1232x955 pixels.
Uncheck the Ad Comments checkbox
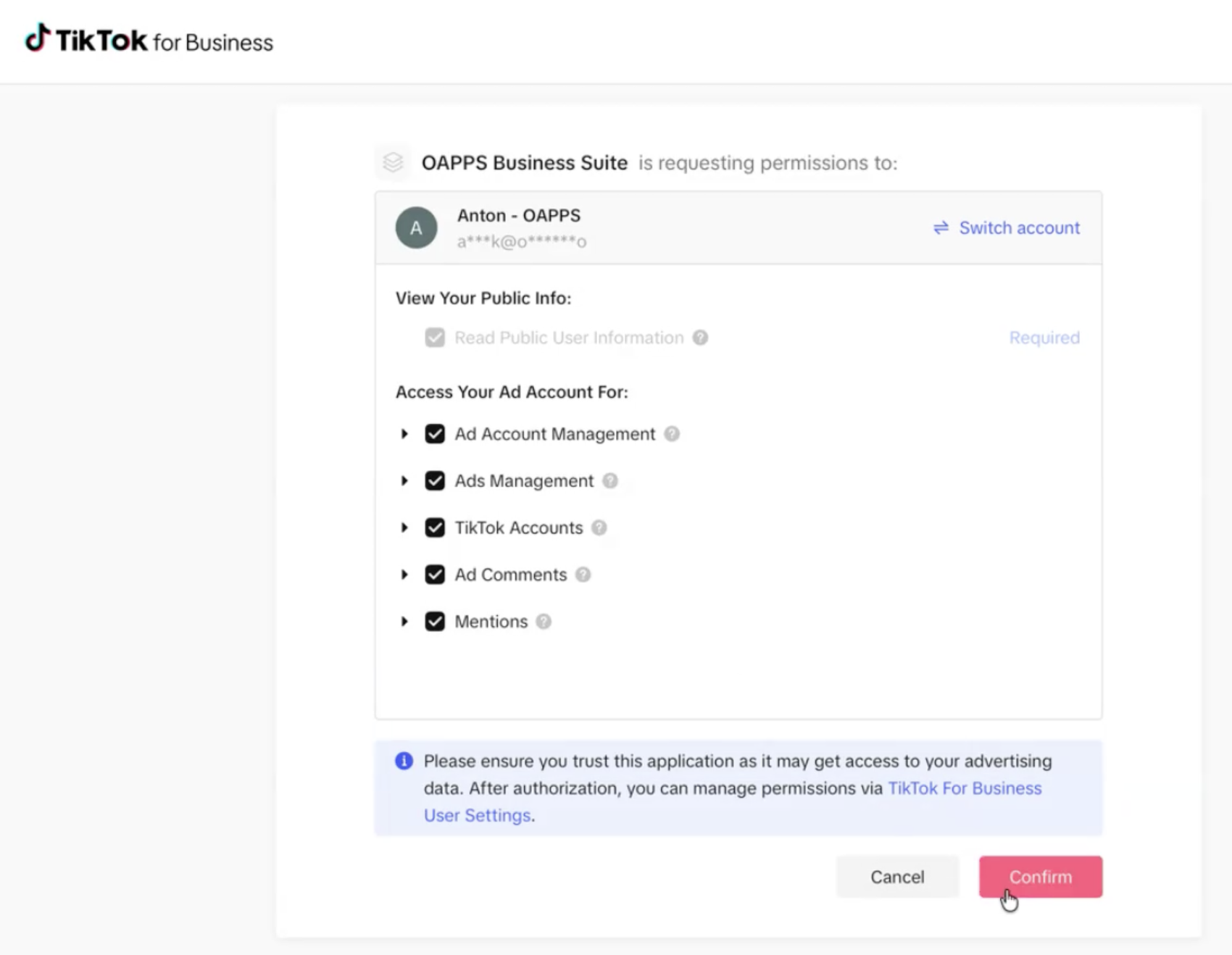pyautogui.click(x=435, y=575)
